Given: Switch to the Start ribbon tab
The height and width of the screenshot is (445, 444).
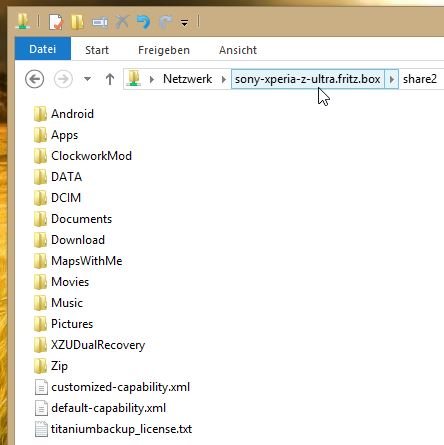Looking at the screenshot, I should 97,50.
